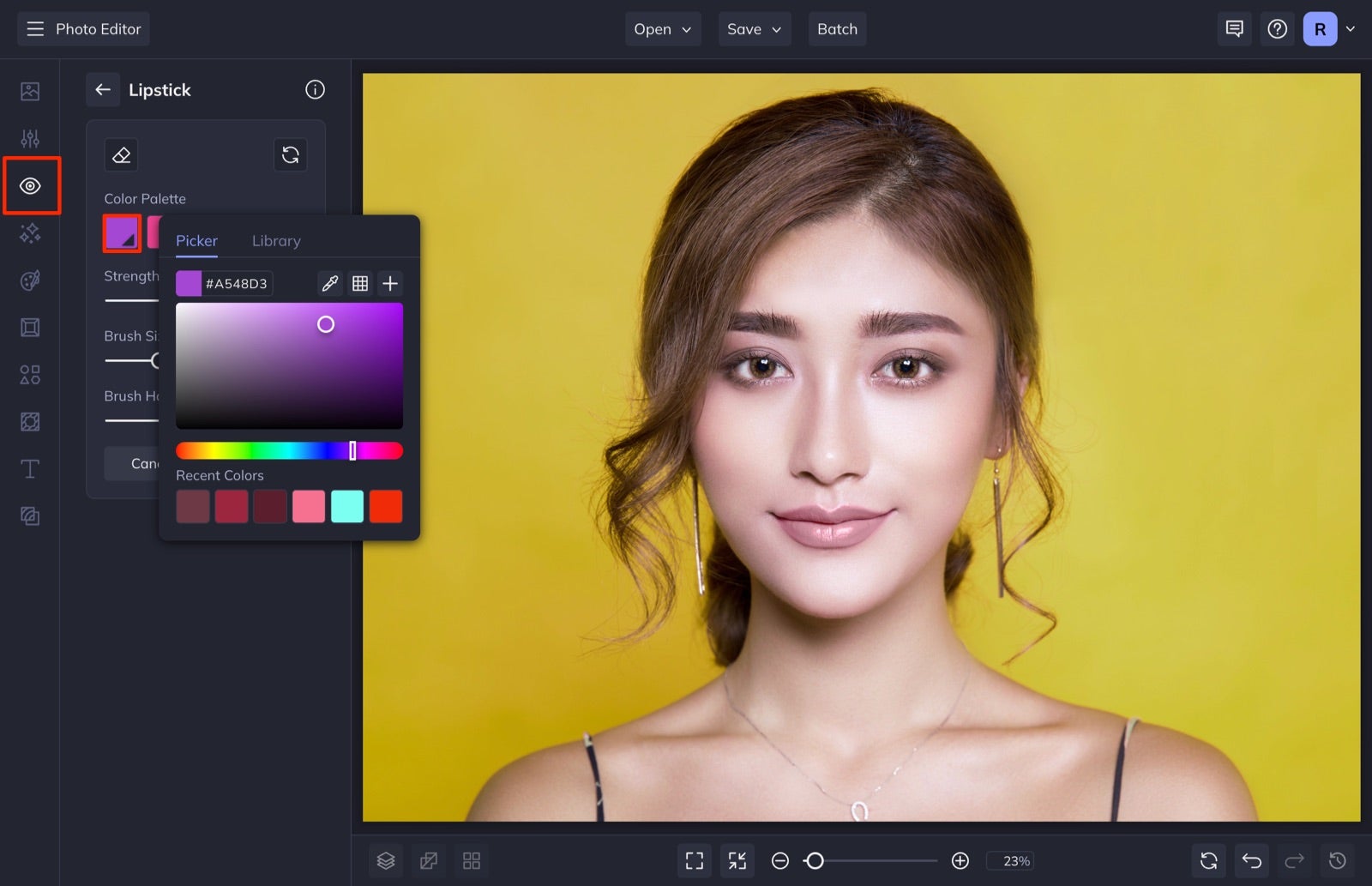
Task: Select the Picker tab
Action: tap(196, 240)
